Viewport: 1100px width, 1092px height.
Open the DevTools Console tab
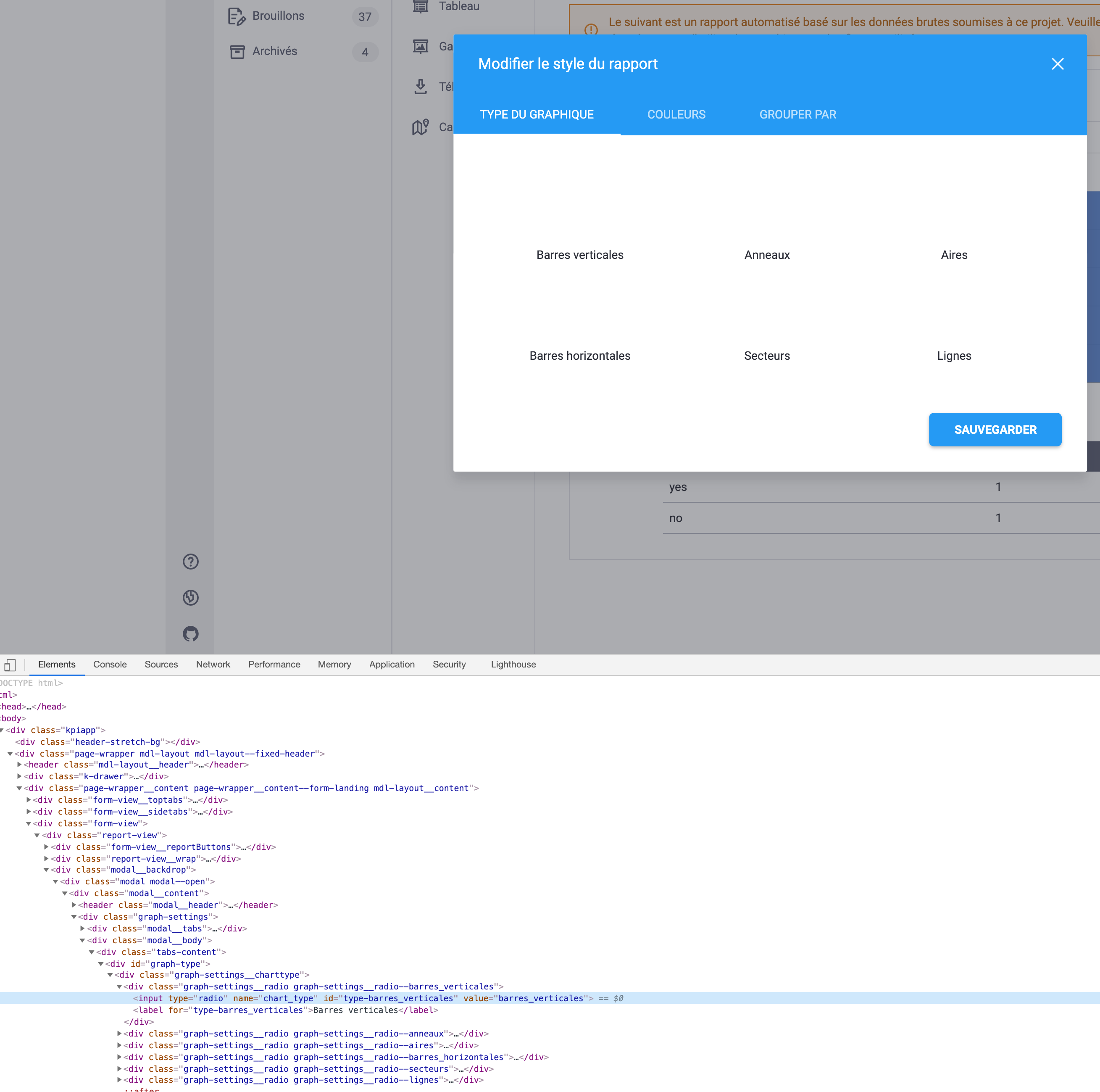coord(109,664)
